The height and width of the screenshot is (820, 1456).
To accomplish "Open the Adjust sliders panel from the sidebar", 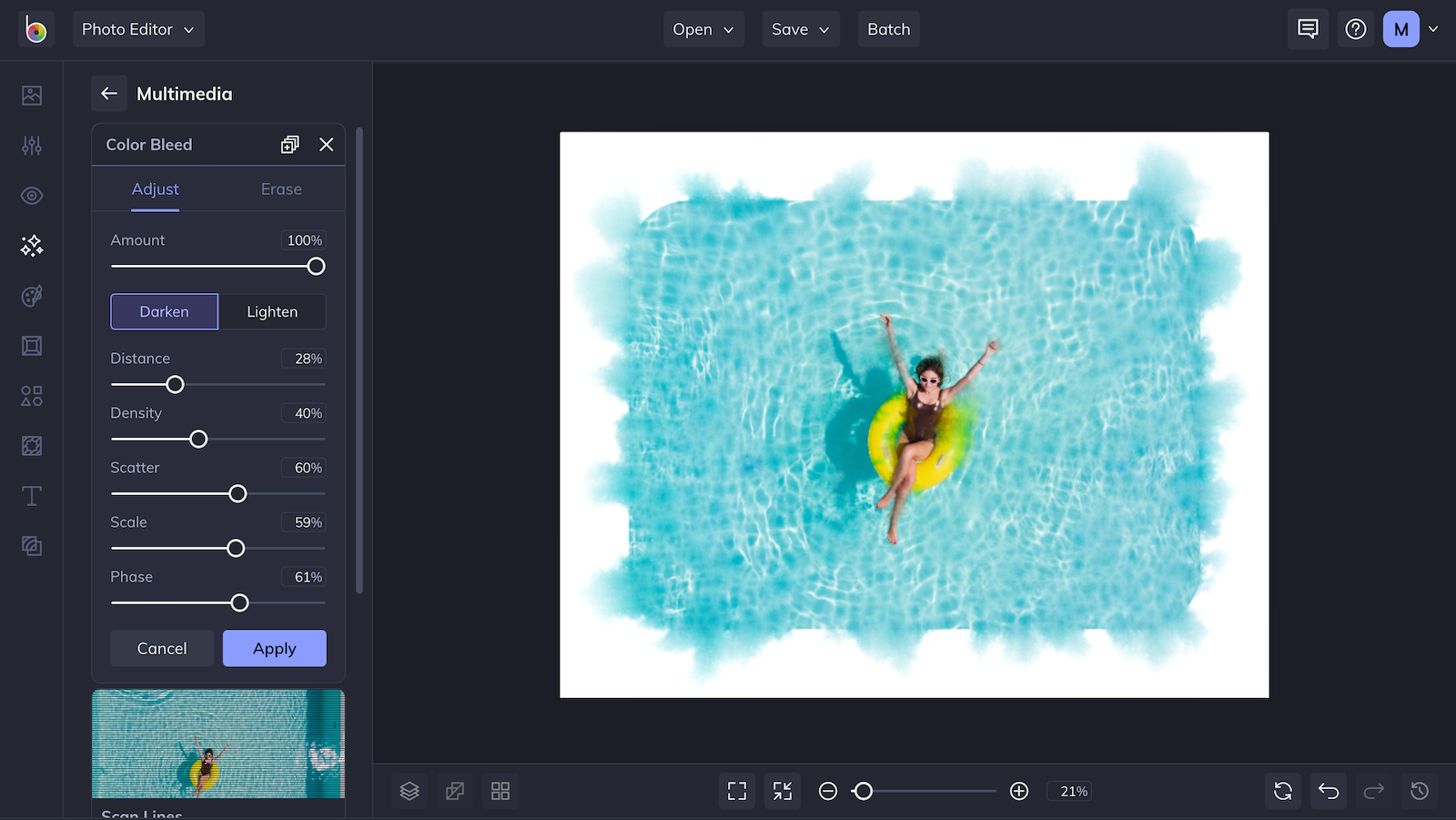I will [x=31, y=145].
